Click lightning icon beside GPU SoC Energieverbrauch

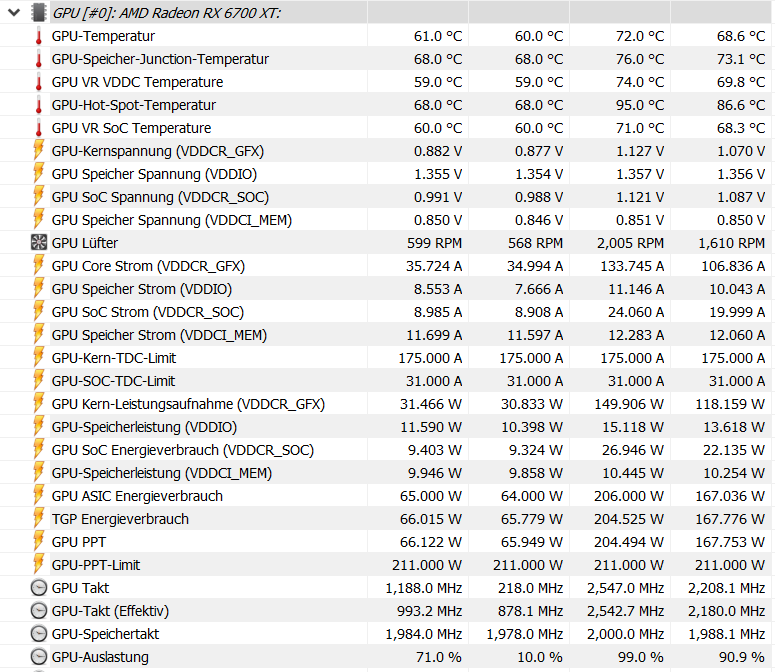(39, 449)
